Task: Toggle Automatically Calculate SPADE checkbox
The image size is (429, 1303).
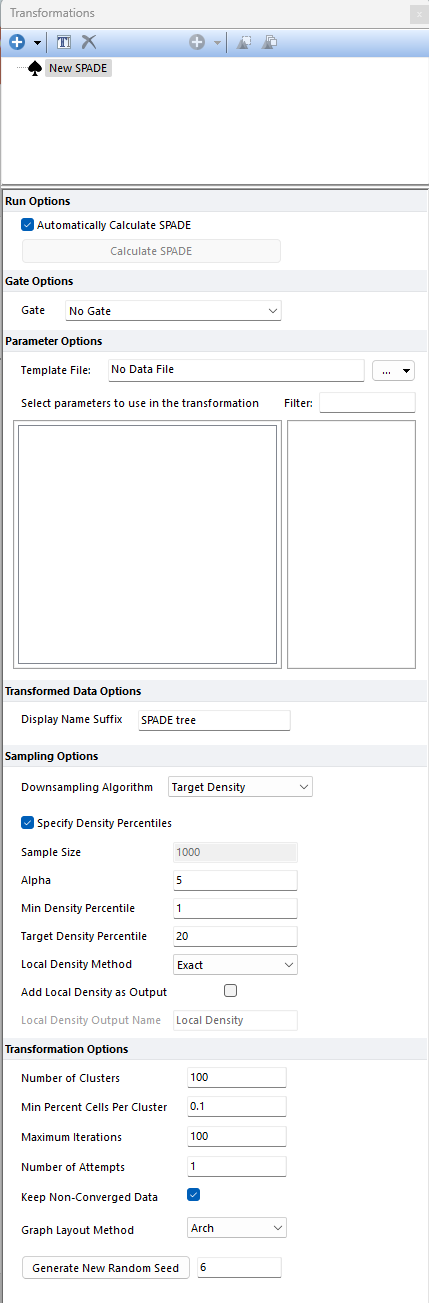Action: (x=28, y=225)
